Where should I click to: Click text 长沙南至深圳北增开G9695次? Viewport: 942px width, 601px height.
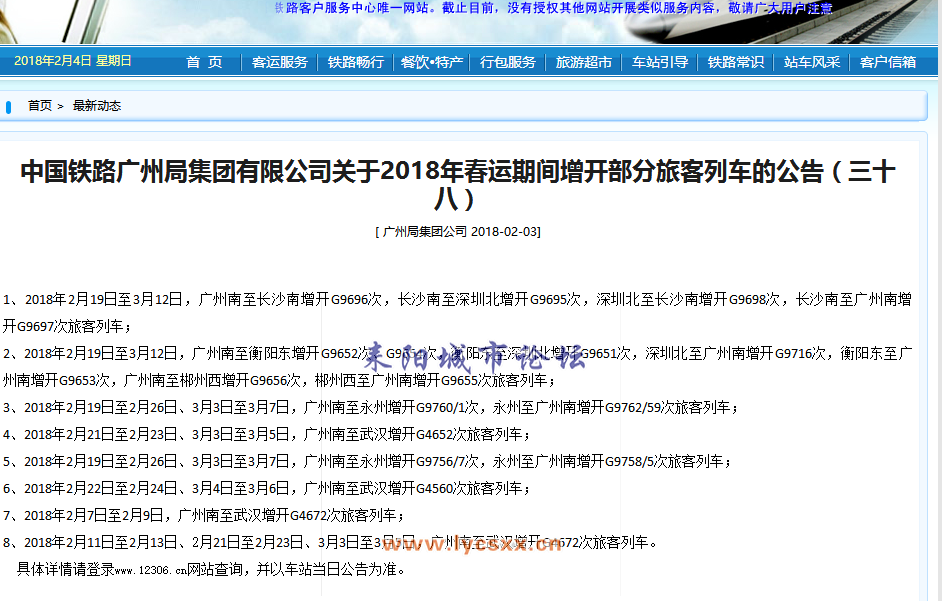pyautogui.click(x=489, y=299)
